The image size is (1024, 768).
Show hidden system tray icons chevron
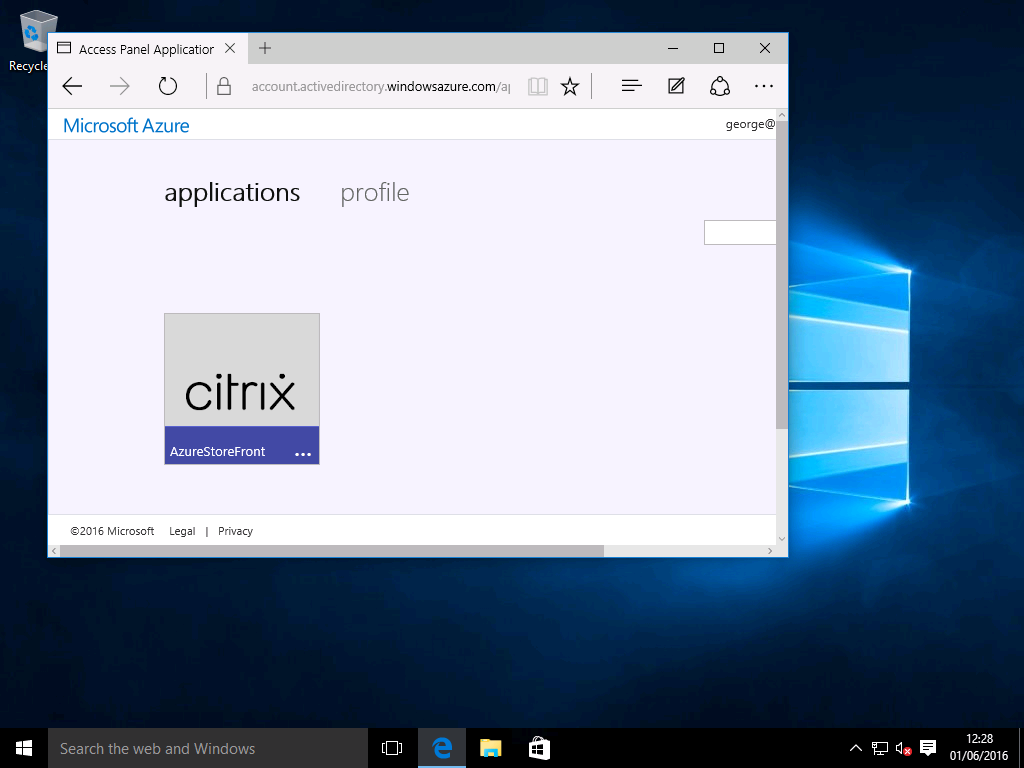pyautogui.click(x=856, y=748)
